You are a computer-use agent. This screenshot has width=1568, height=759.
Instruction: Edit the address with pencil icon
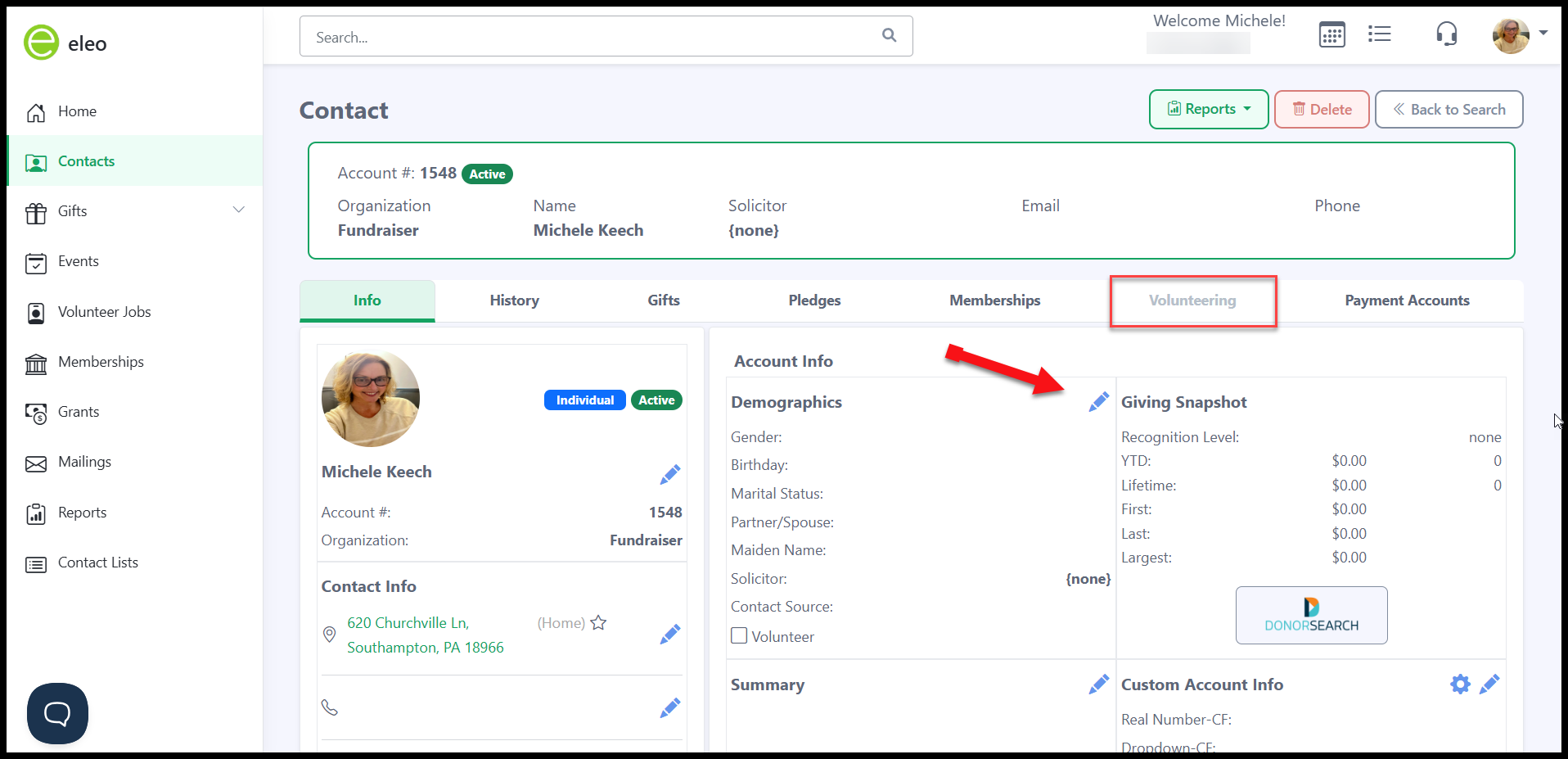click(x=670, y=634)
